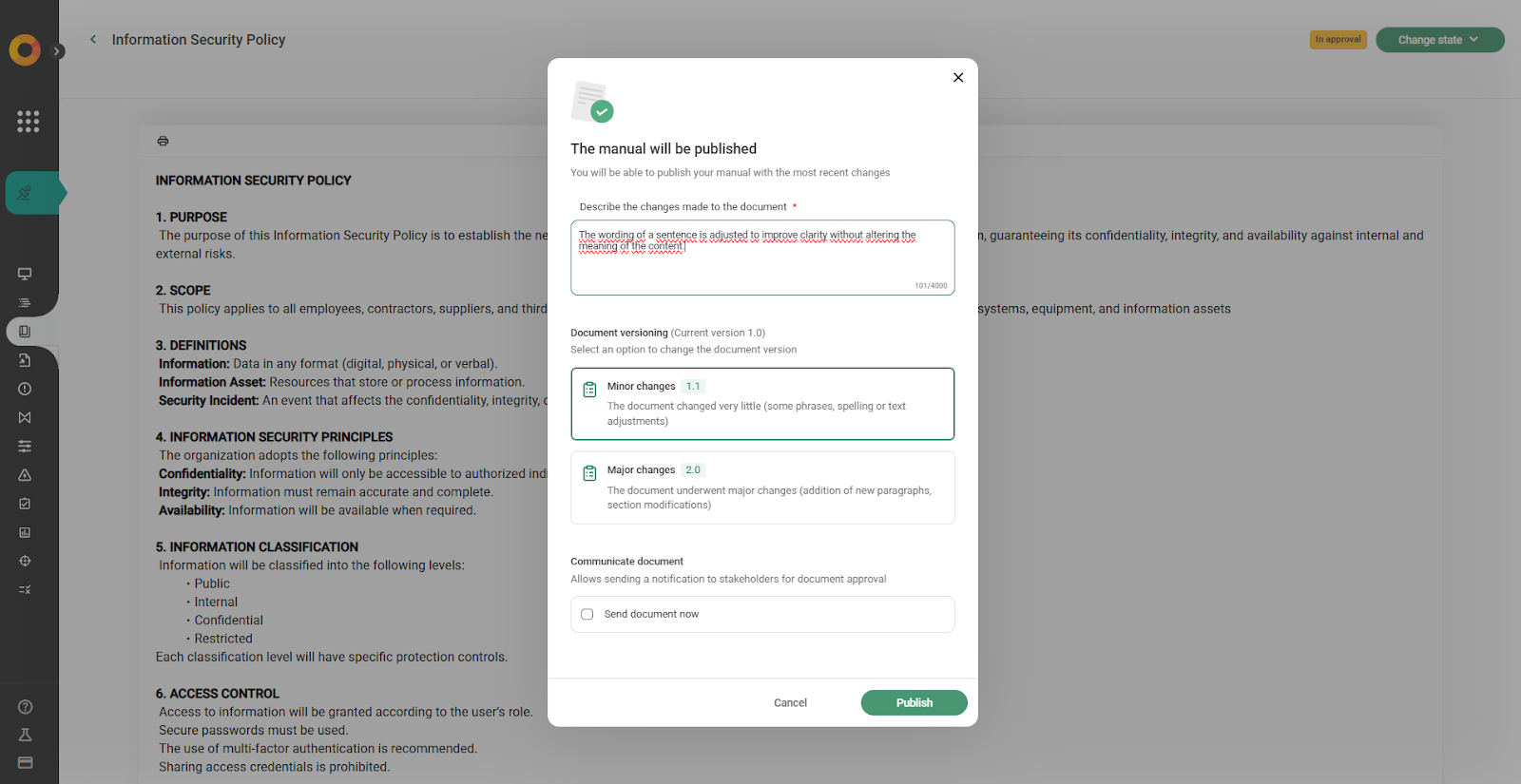Viewport: 1521px width, 784px height.
Task: Click the sliders settings sidebar icon
Action: click(25, 446)
